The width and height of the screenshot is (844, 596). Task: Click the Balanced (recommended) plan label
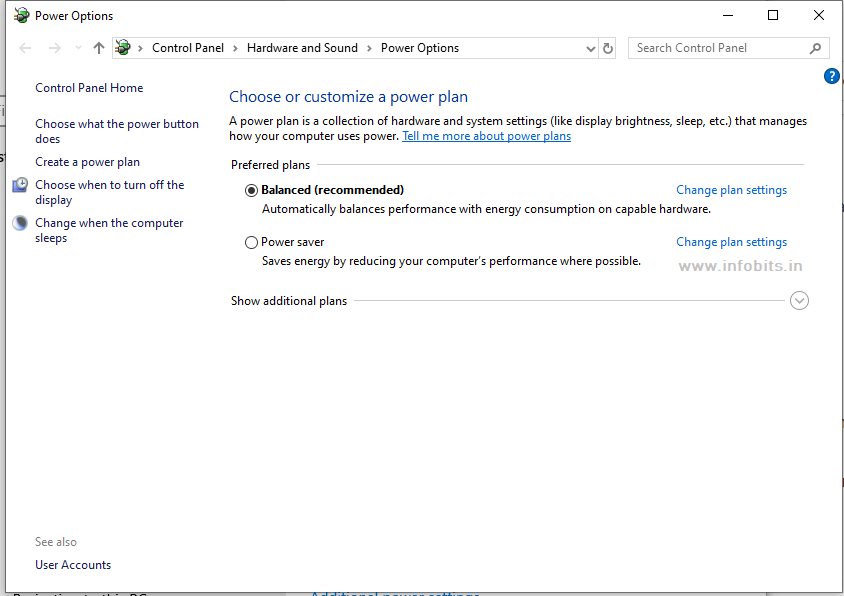coord(332,190)
